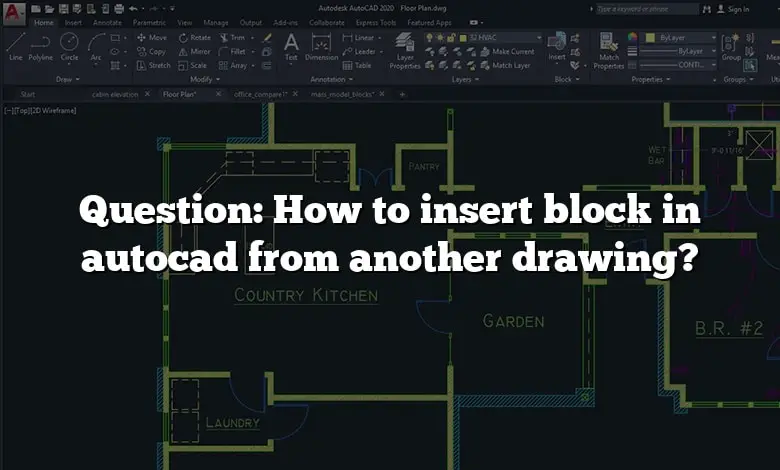Viewport: 780px width, 470px height.
Task: Expand the Annotation panel
Action: click(x=331, y=80)
